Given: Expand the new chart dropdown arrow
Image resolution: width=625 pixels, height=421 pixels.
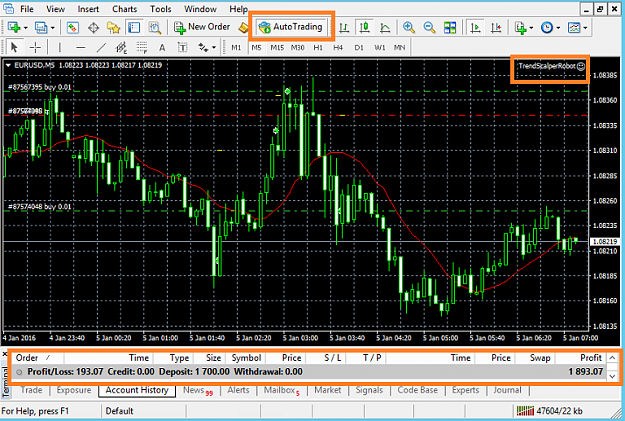Looking at the screenshot, I should click(26, 28).
